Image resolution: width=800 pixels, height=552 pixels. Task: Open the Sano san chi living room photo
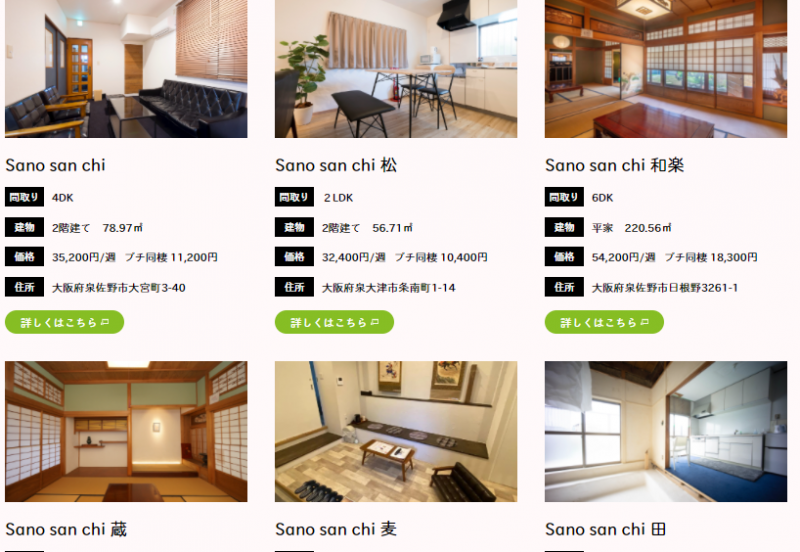126,68
